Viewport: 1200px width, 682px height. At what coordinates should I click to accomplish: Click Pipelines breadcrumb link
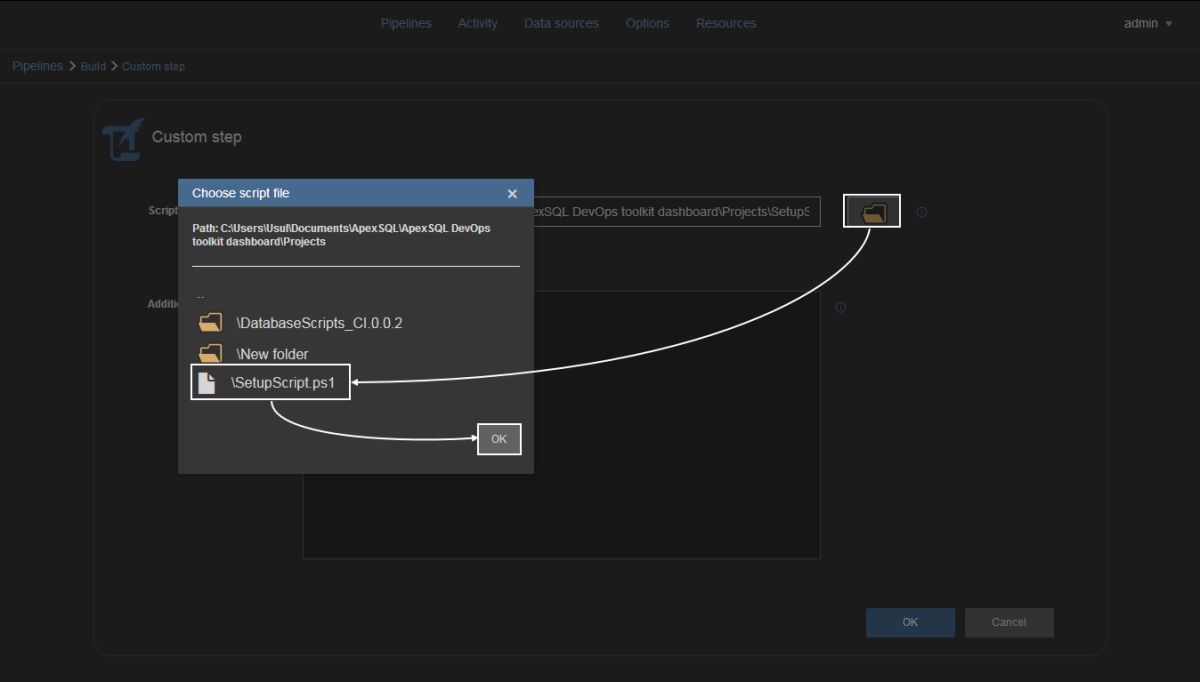[37, 66]
